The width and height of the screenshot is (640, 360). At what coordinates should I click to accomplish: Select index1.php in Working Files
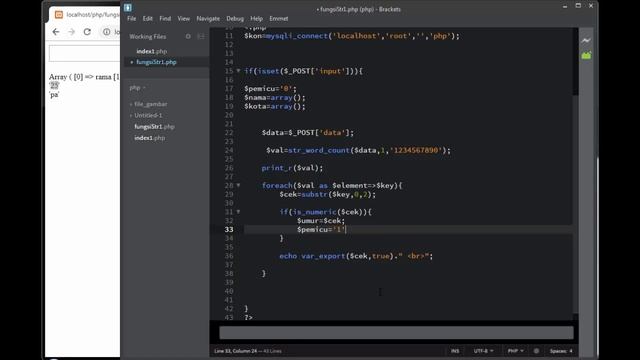pos(151,51)
